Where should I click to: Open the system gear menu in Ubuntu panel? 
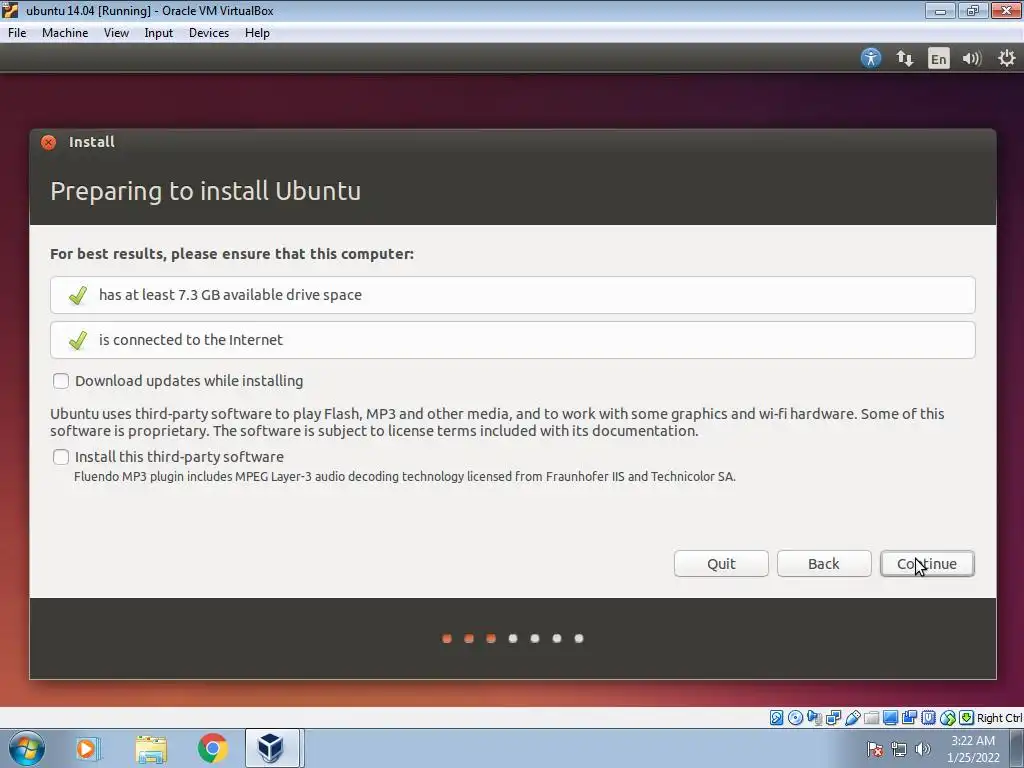[x=1006, y=58]
